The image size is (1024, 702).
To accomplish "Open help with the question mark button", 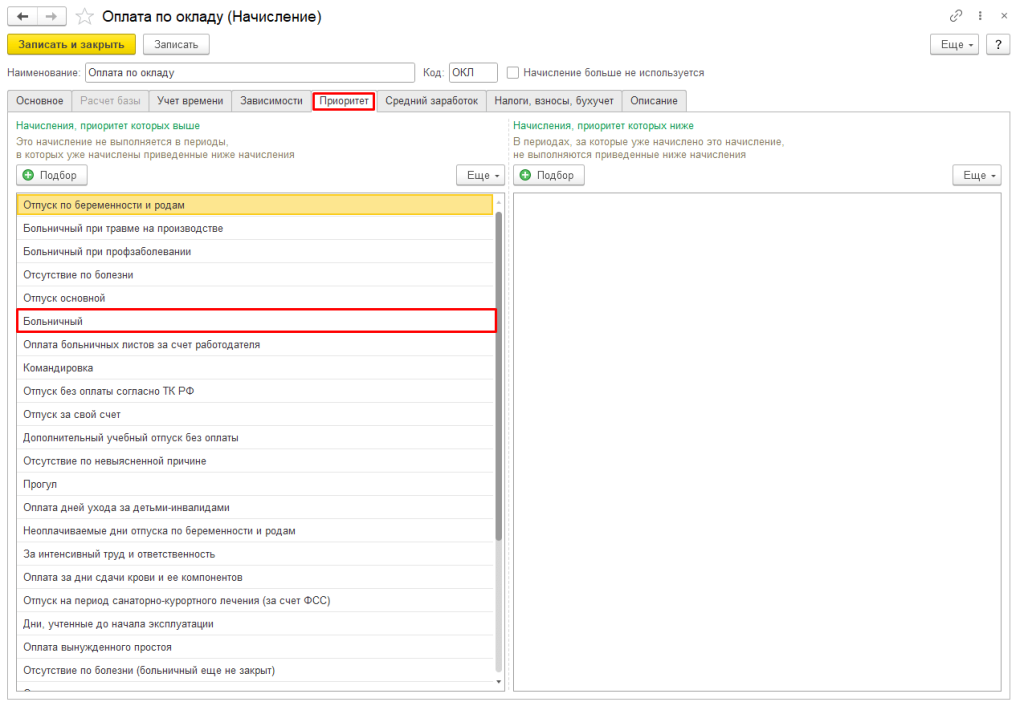I will [x=997, y=44].
